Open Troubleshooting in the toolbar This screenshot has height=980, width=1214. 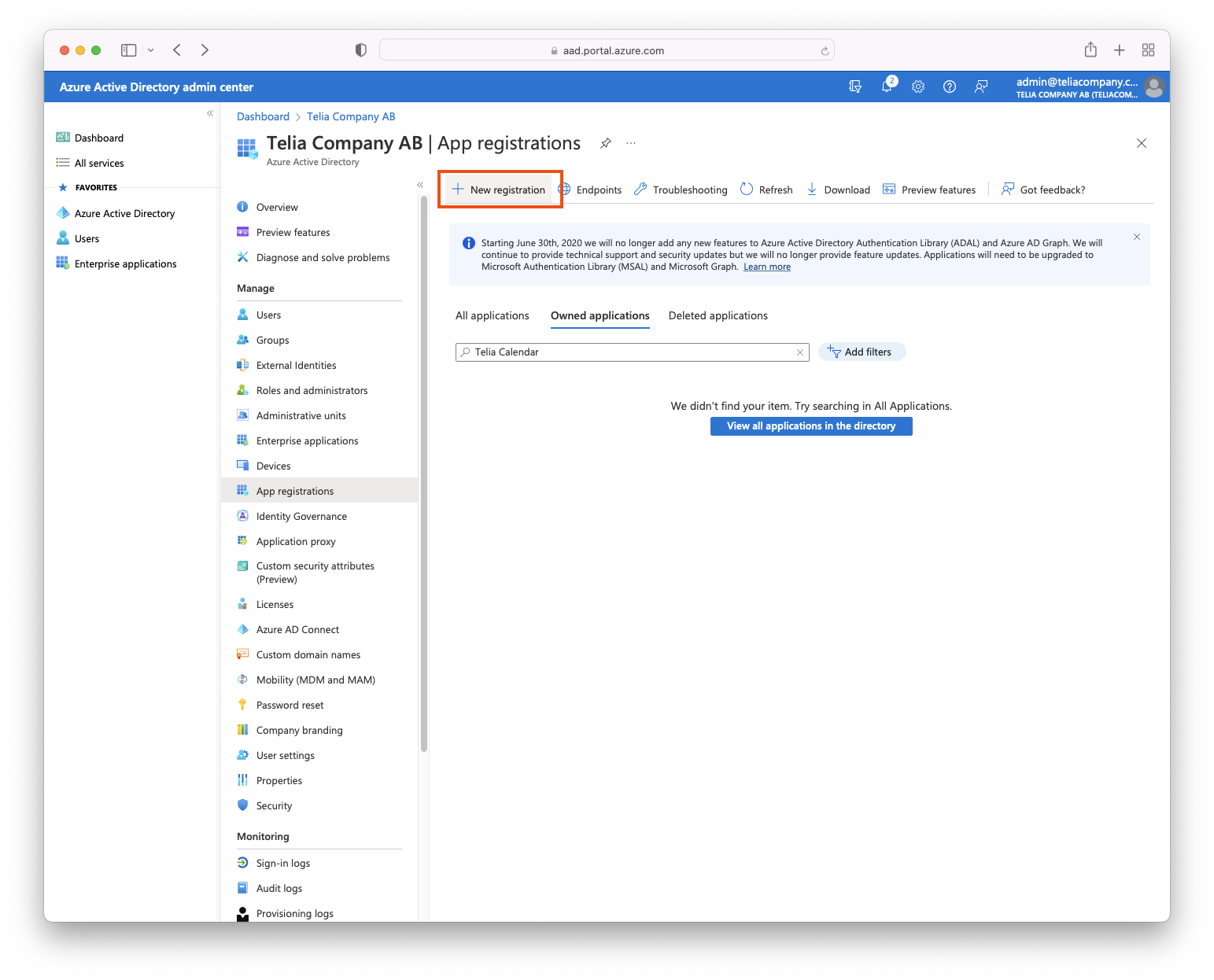click(x=681, y=190)
